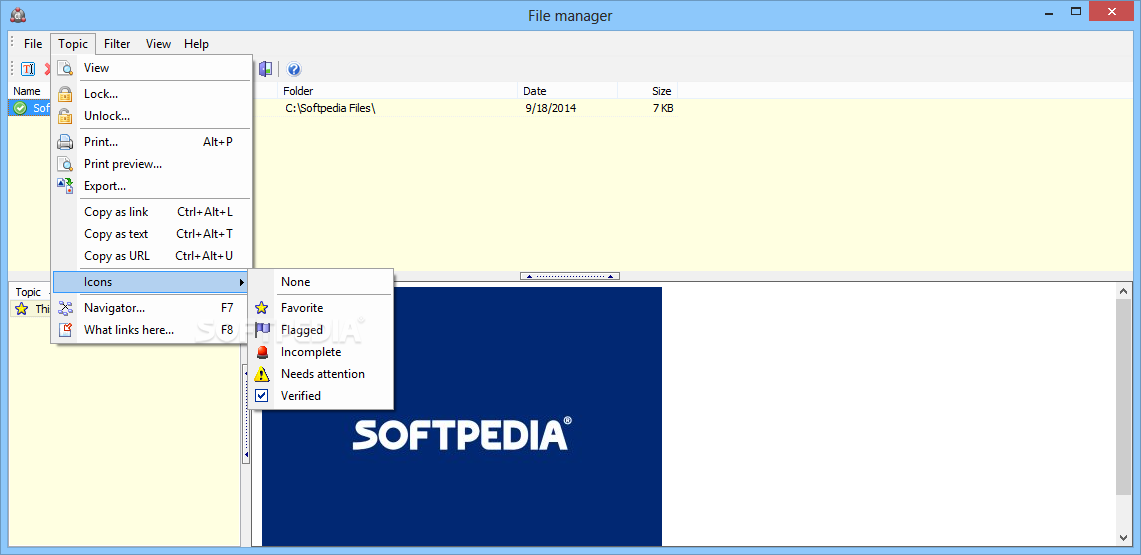Screen dimensions: 1141x555
Task: Choose Flagged label in Icons submenu
Action: point(302,330)
